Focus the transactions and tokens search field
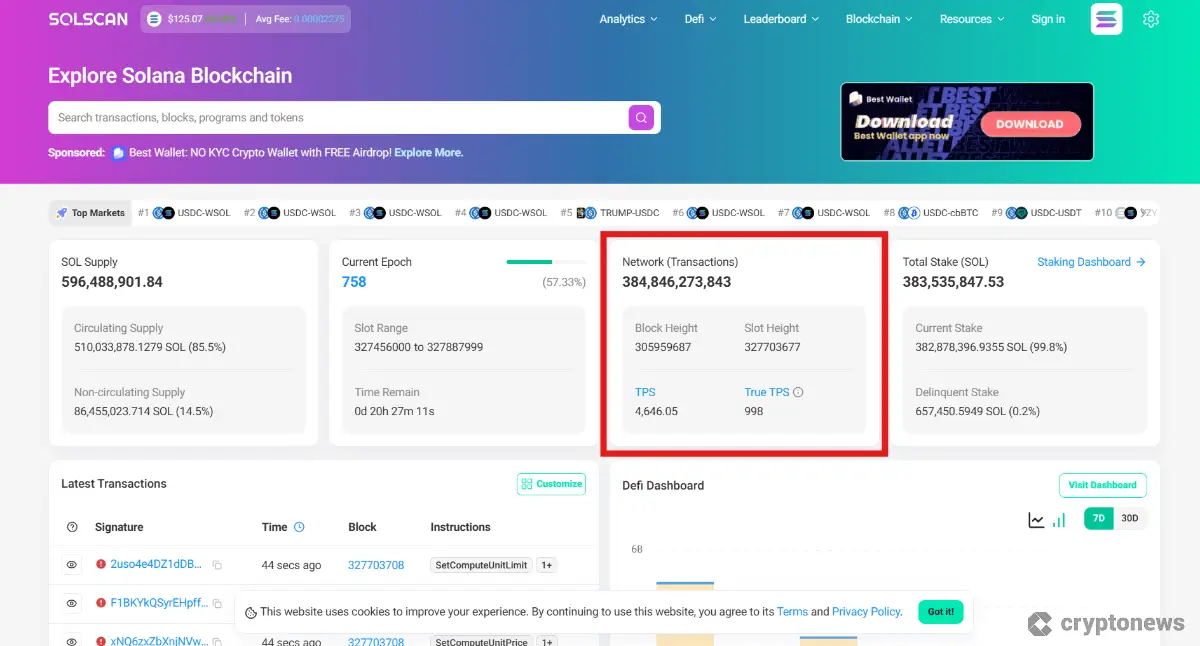The image size is (1200, 646). tap(335, 118)
